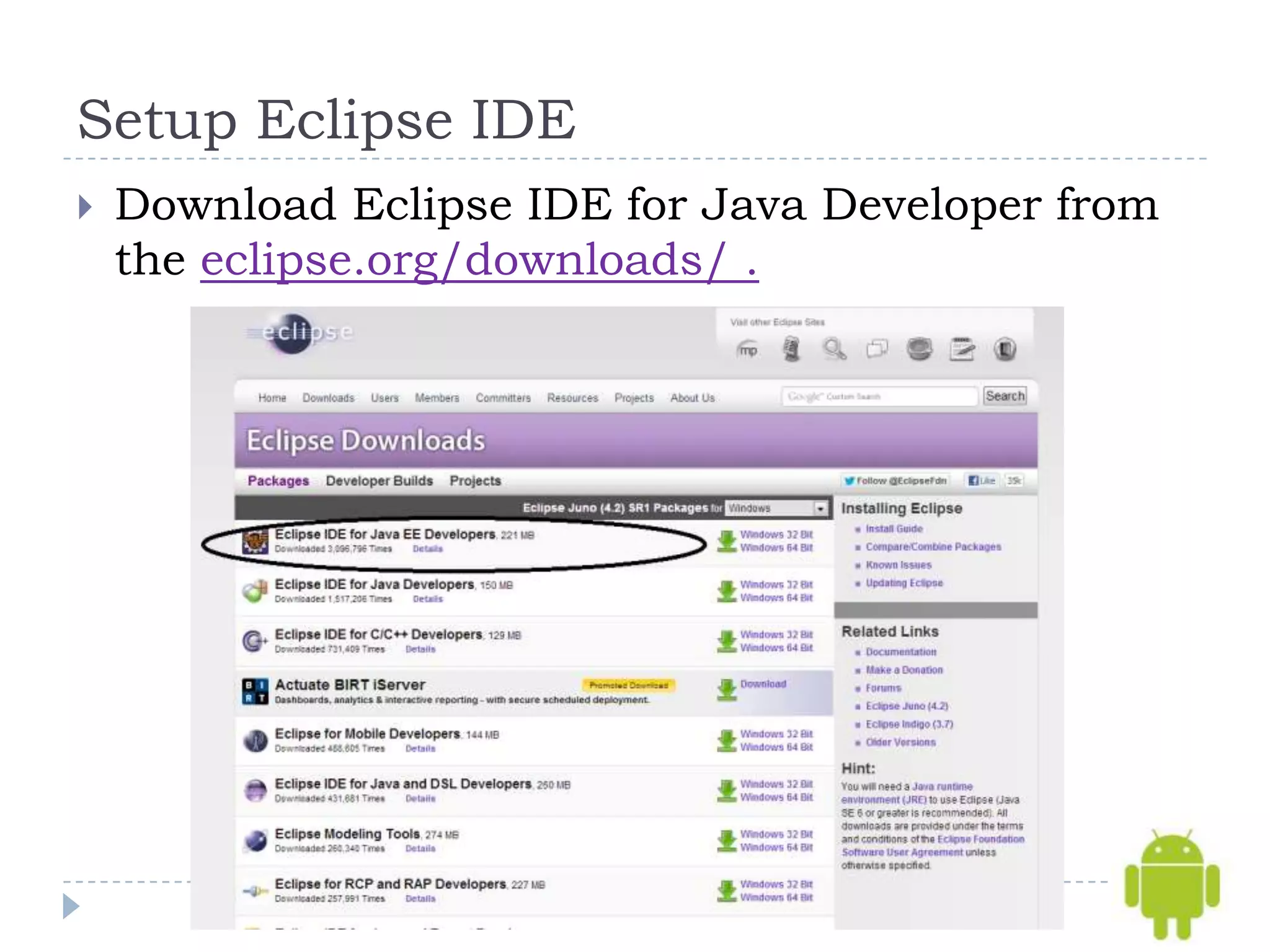
Task: Open the Older Versions link
Action: pyautogui.click(x=900, y=743)
